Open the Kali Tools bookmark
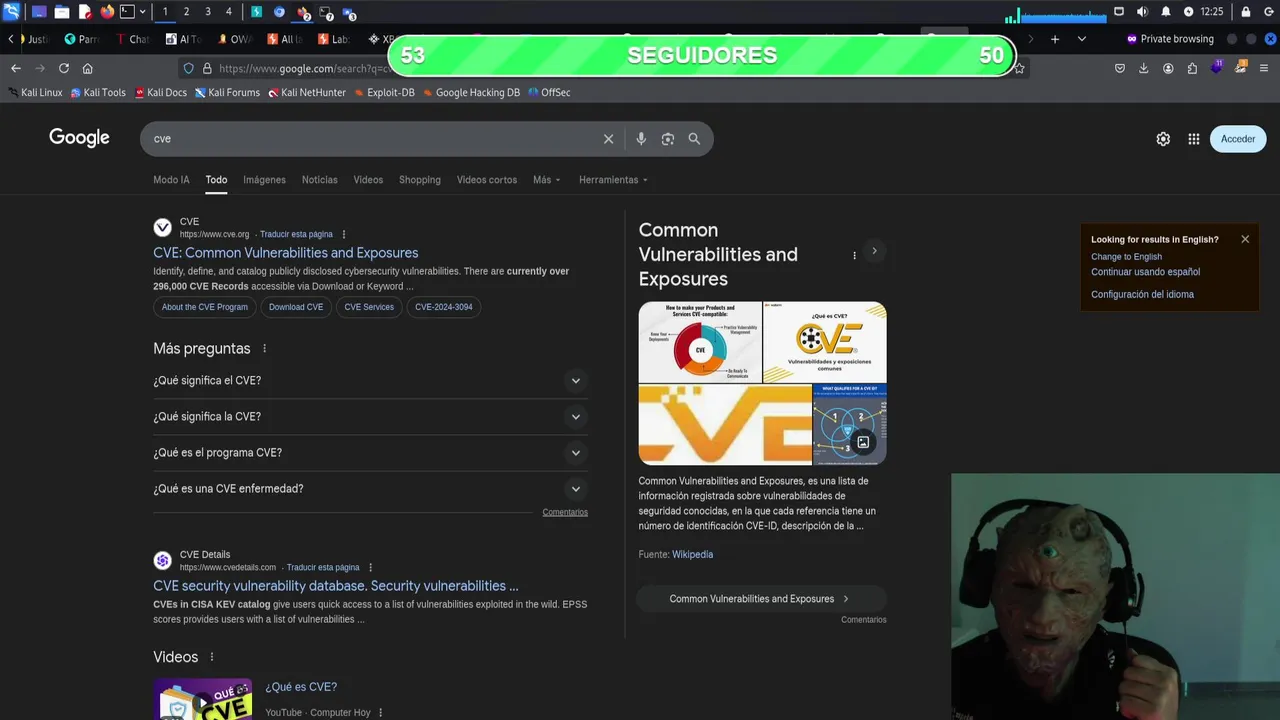1280x720 pixels. [x=98, y=92]
